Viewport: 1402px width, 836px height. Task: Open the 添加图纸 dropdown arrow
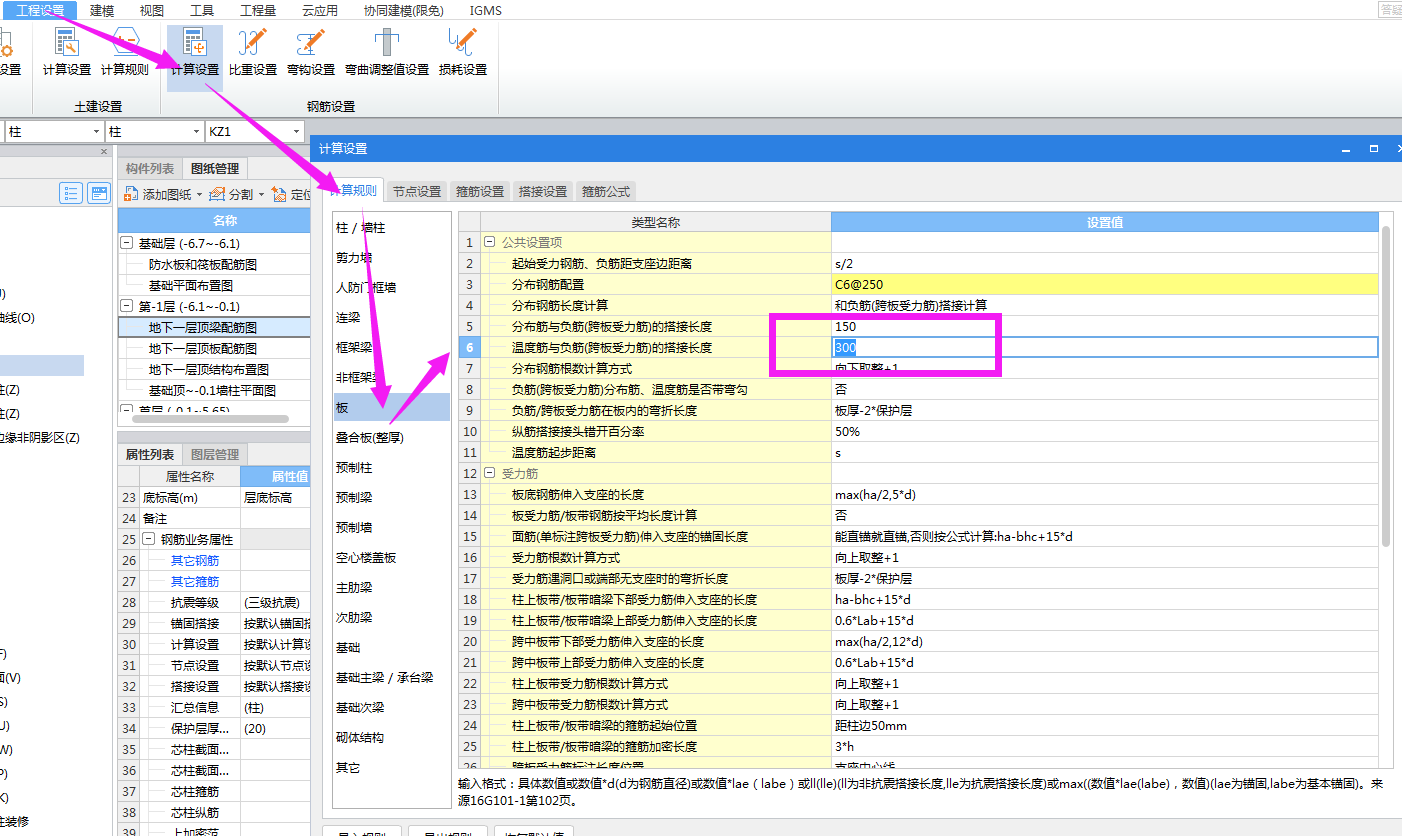199,195
